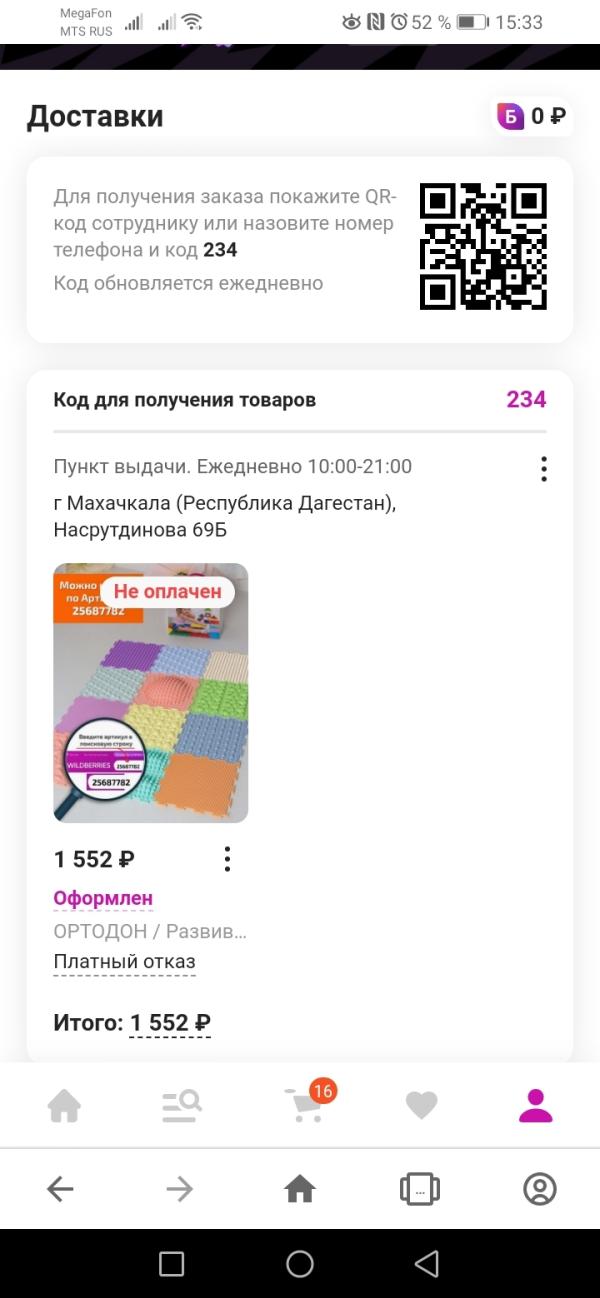Viewport: 600px width, 1298px height.
Task: Open browser tabs switcher icon
Action: coord(420,1188)
